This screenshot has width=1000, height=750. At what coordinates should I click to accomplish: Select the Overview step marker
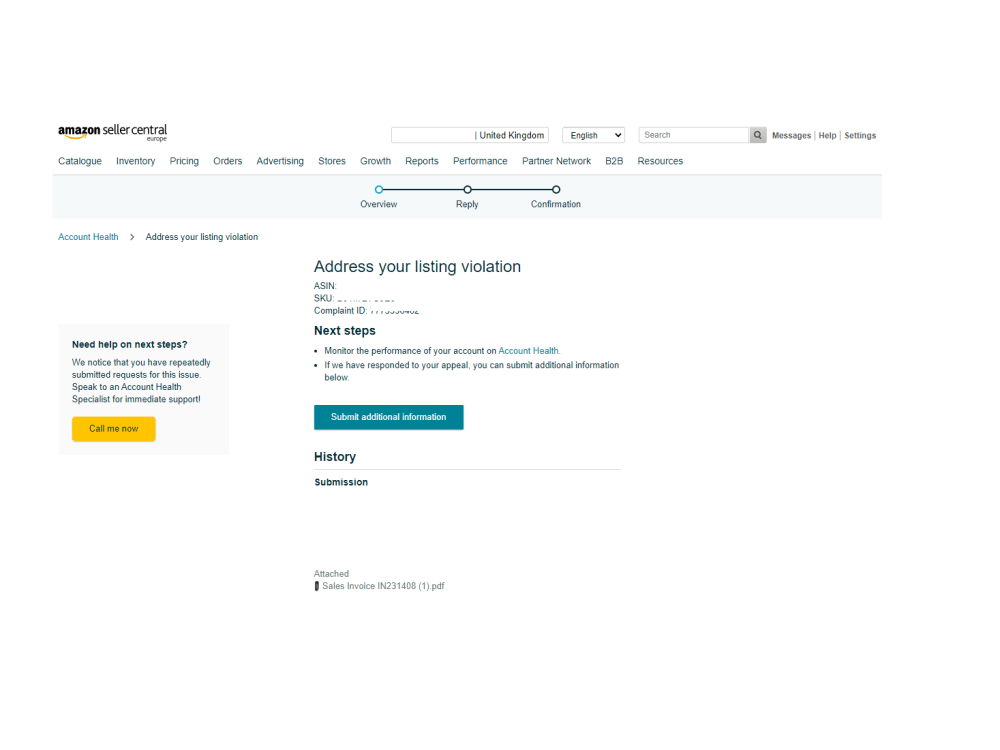point(379,189)
